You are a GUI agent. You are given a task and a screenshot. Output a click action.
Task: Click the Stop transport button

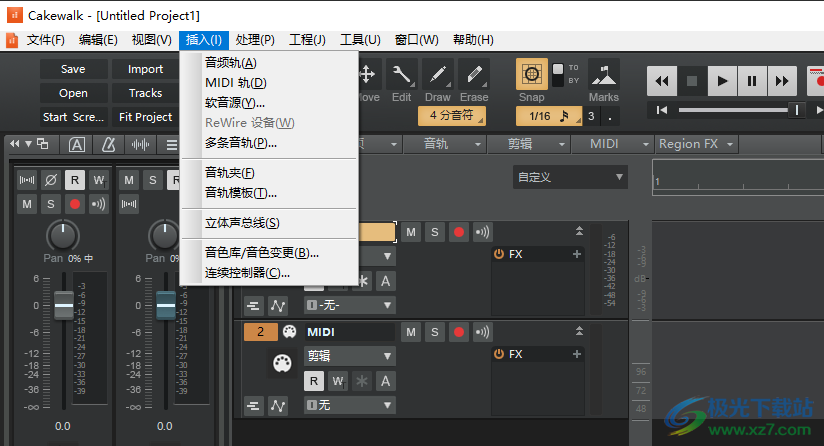pos(692,81)
